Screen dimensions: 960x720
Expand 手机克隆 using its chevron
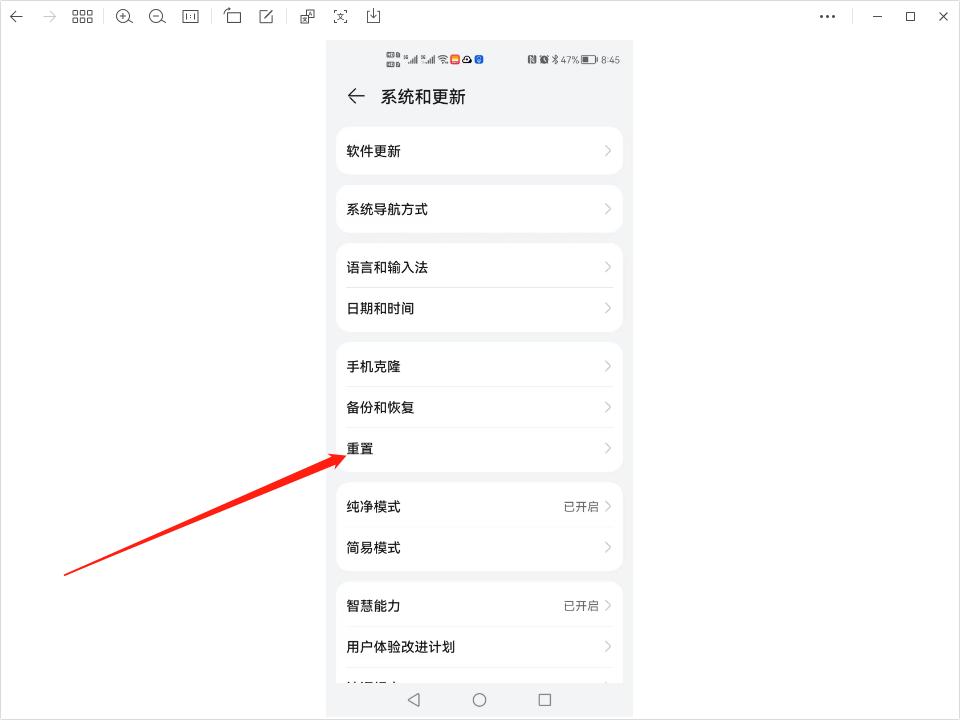tap(607, 367)
